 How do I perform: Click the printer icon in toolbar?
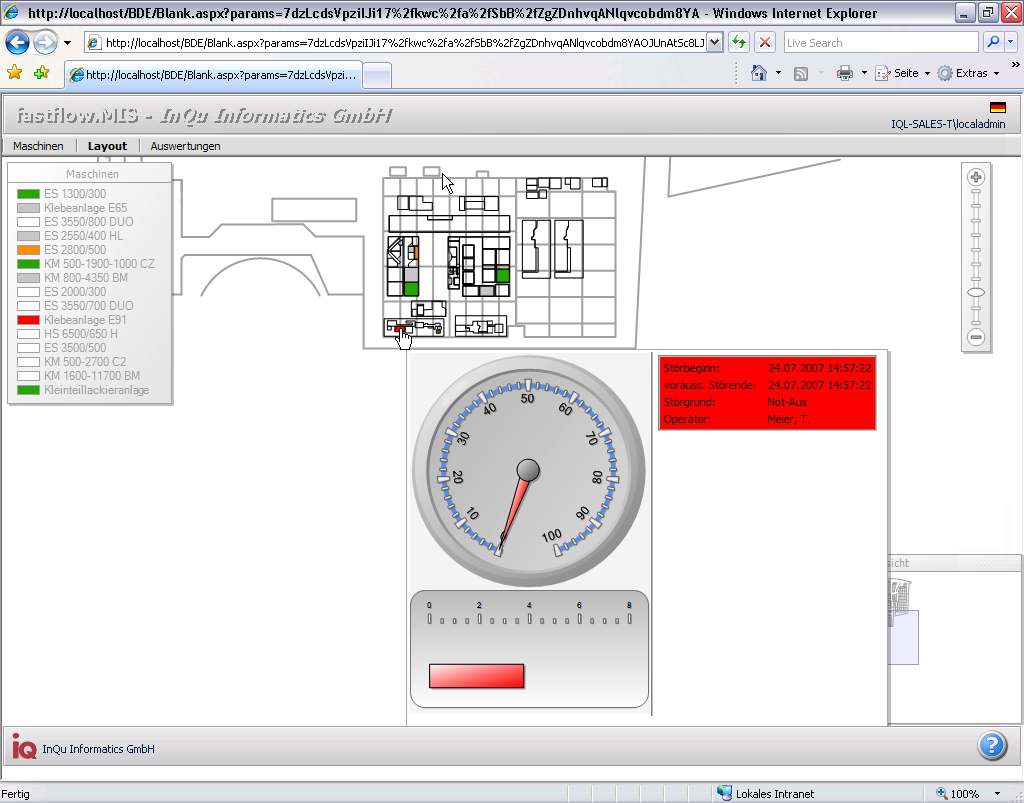[844, 73]
